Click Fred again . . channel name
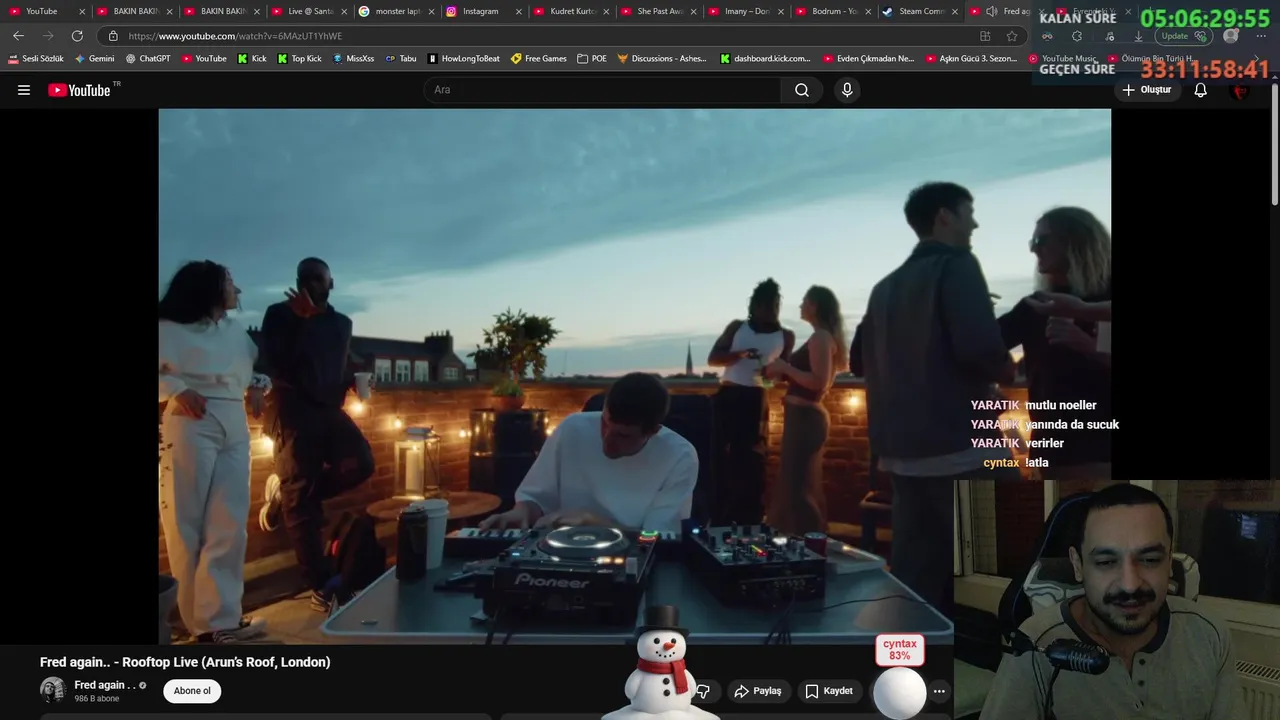1280x720 pixels. (105, 685)
